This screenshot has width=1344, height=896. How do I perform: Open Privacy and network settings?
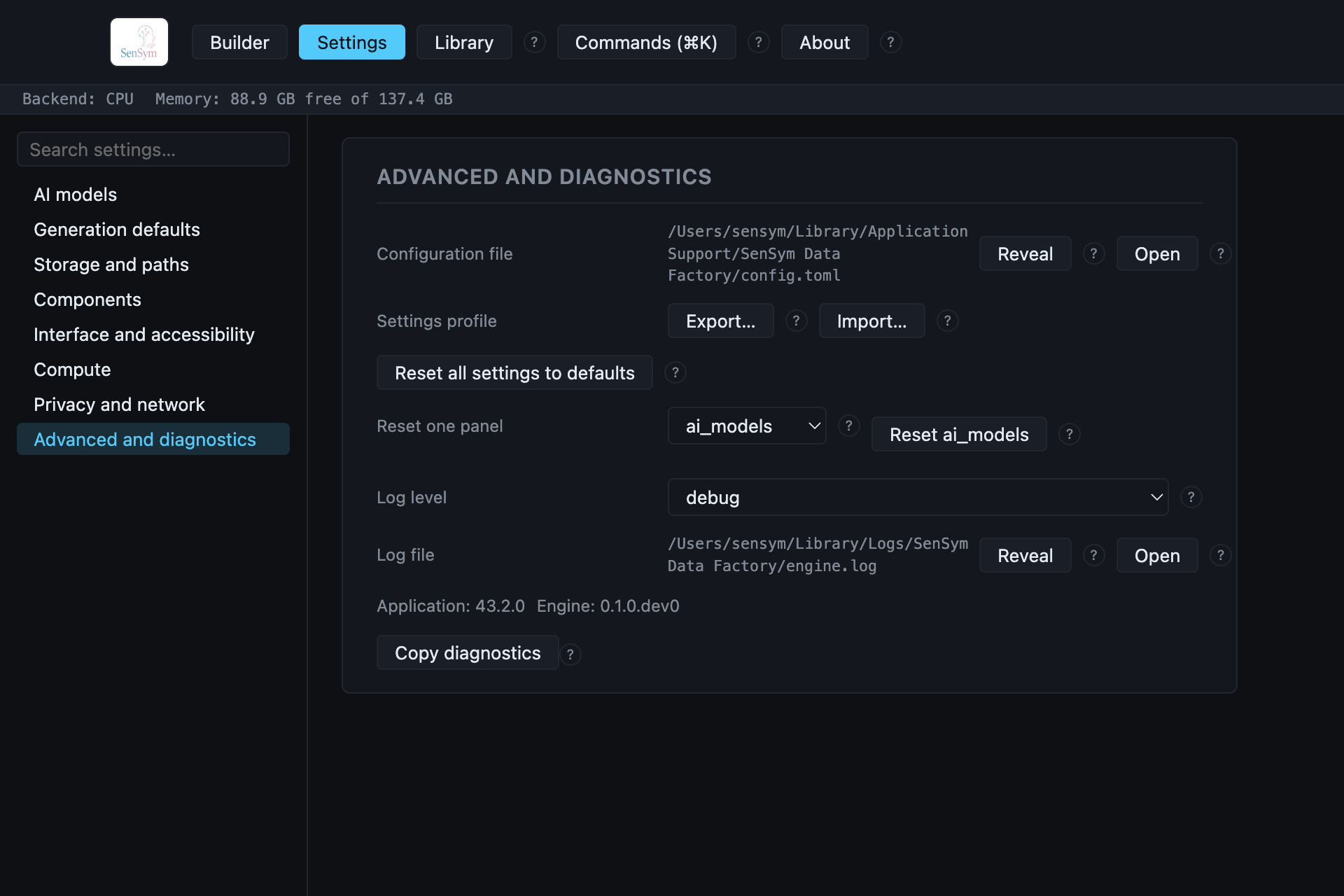pos(153,405)
